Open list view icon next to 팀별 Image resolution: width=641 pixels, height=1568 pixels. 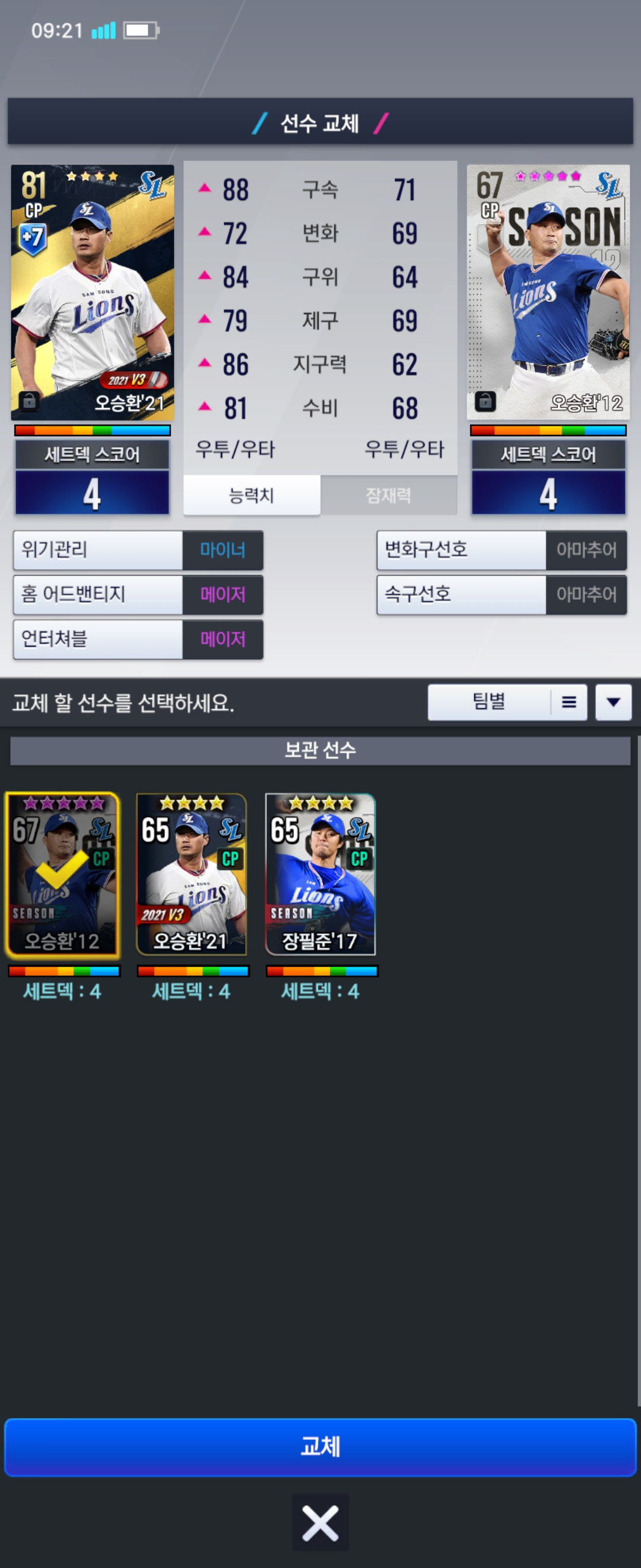click(569, 702)
